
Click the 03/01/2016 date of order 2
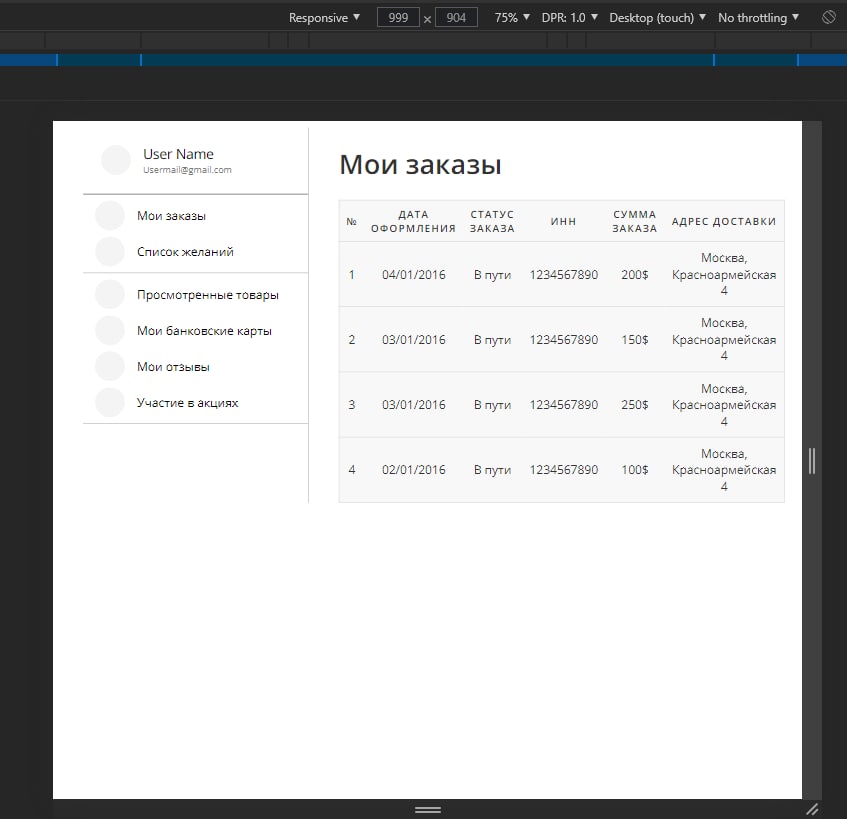click(x=414, y=339)
